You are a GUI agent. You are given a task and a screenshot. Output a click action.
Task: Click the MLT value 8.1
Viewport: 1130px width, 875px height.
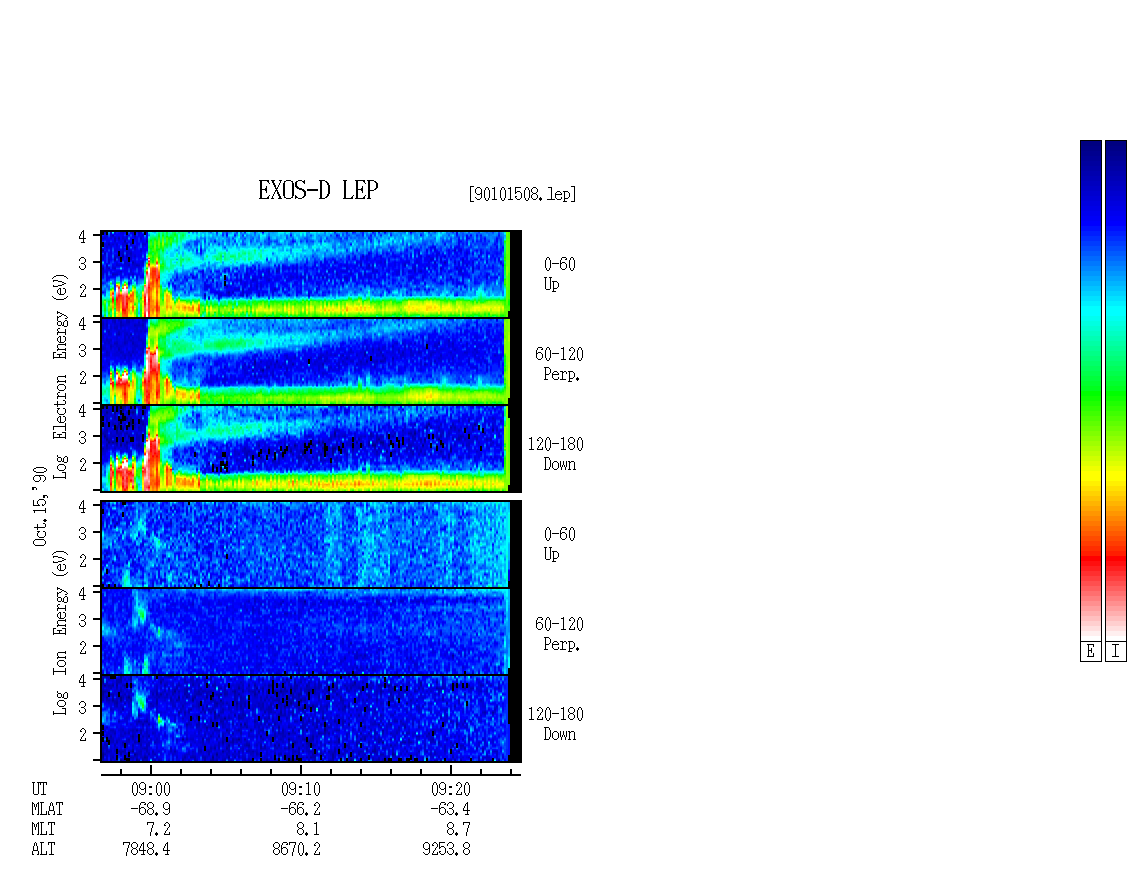(307, 830)
